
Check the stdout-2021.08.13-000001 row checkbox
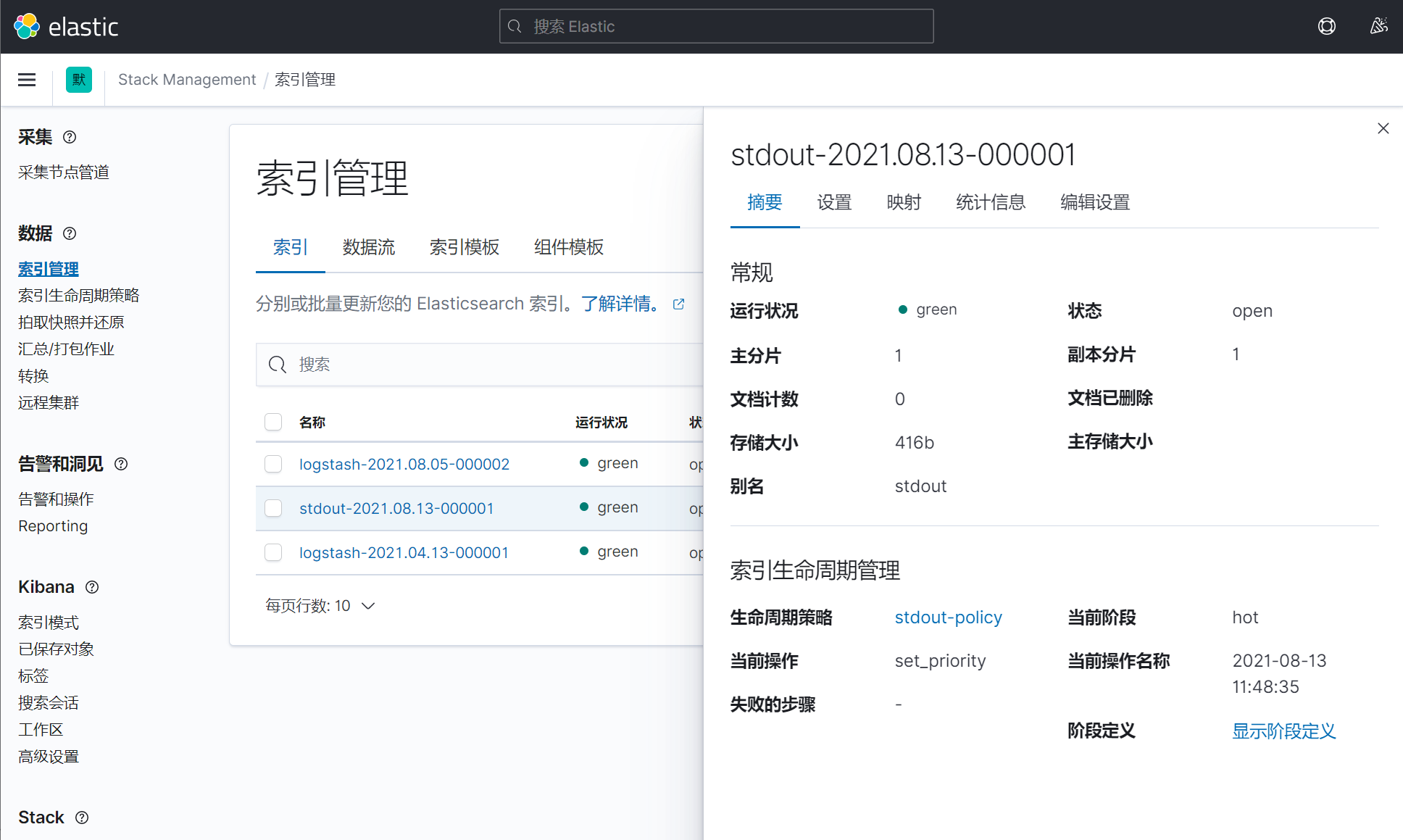coord(273,508)
